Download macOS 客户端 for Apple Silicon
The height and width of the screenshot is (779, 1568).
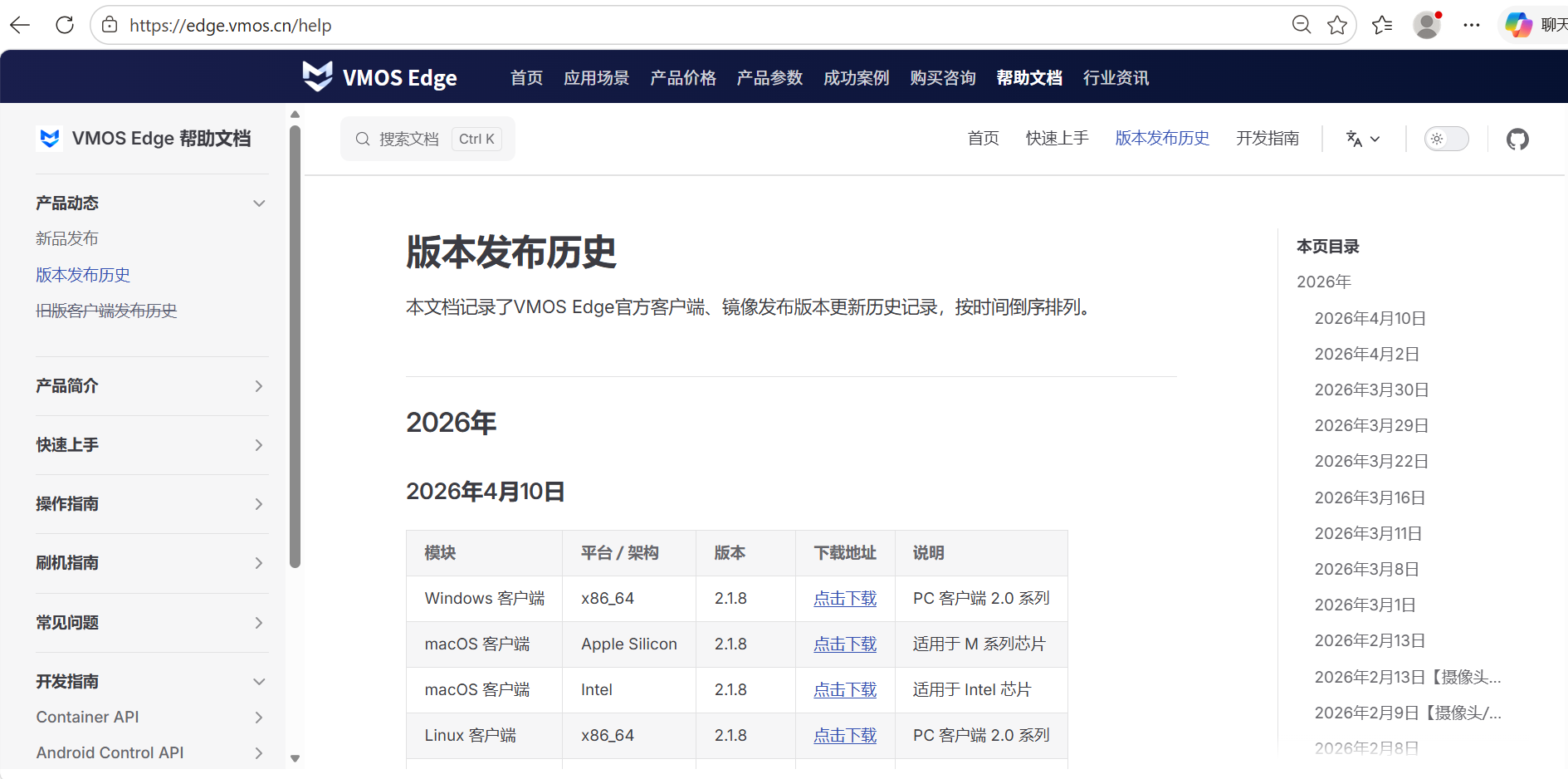(x=845, y=644)
